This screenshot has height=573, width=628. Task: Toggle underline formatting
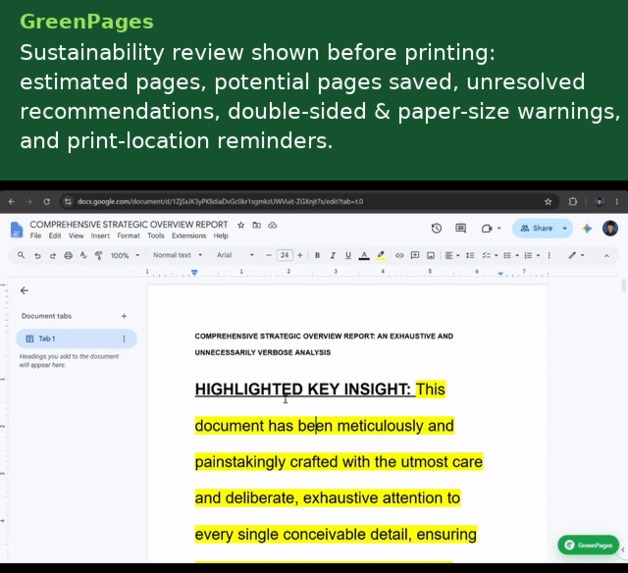pyautogui.click(x=348, y=255)
